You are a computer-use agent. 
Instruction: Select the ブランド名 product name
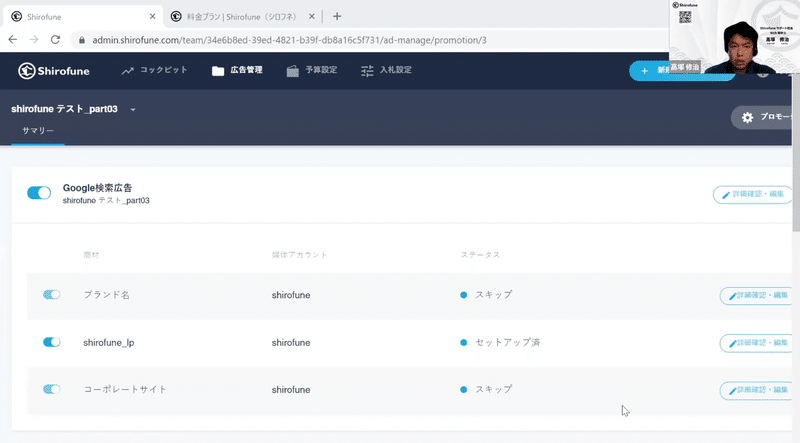tap(106, 295)
